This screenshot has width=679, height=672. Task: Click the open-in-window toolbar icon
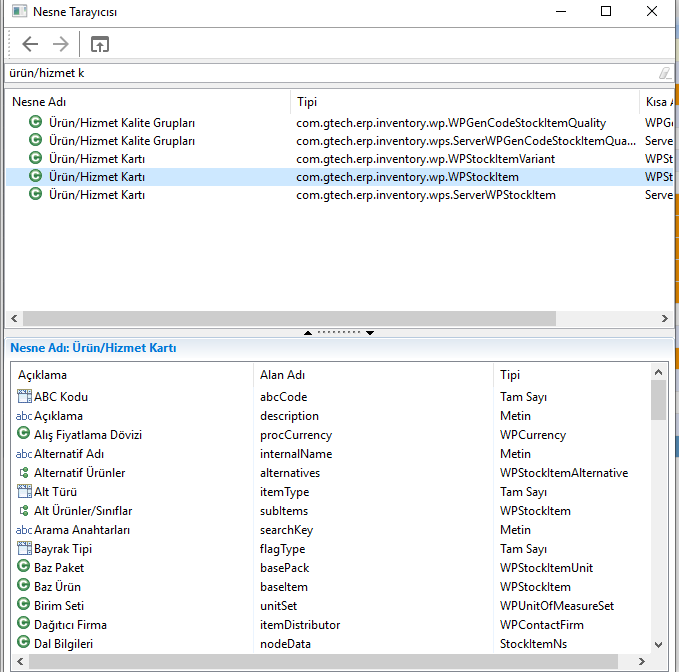point(99,44)
